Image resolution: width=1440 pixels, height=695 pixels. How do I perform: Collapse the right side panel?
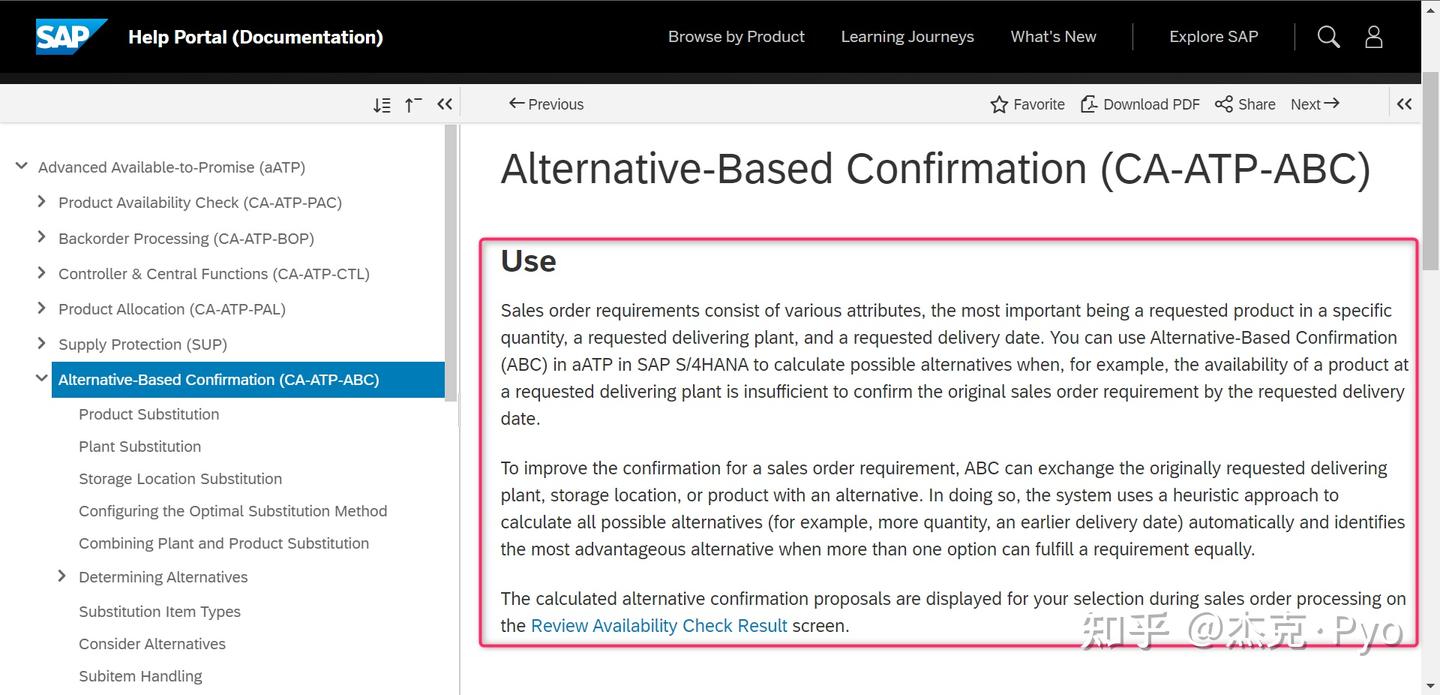(x=1404, y=104)
